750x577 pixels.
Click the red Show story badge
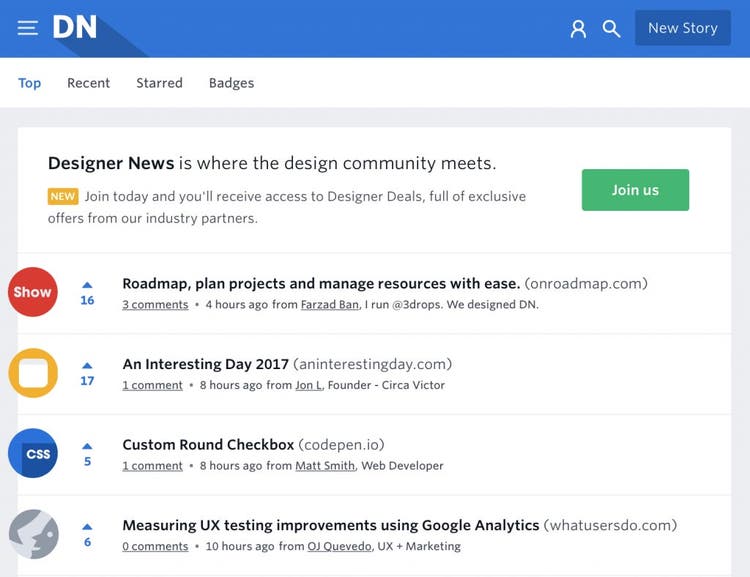click(x=33, y=292)
